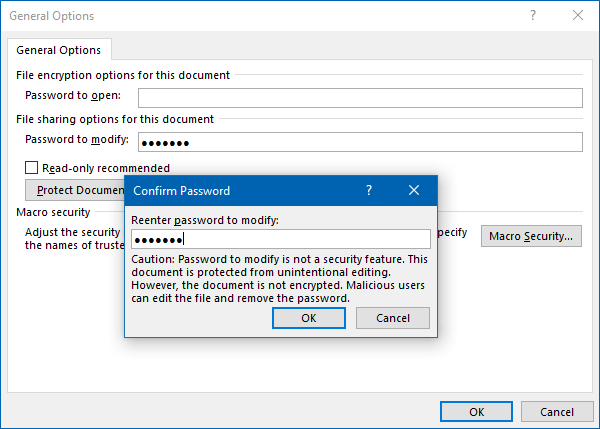Confirm General Options with bottom OK button
Image resolution: width=600 pixels, height=429 pixels.
pyautogui.click(x=476, y=412)
